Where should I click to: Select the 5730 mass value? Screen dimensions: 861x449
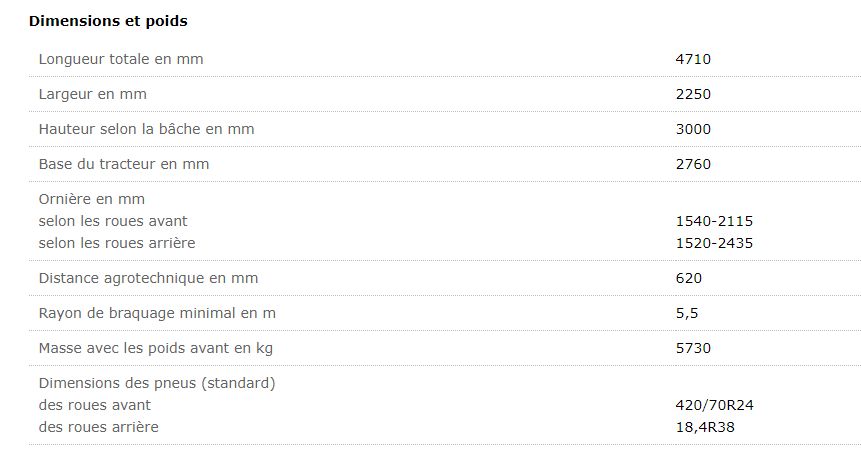[x=693, y=348]
